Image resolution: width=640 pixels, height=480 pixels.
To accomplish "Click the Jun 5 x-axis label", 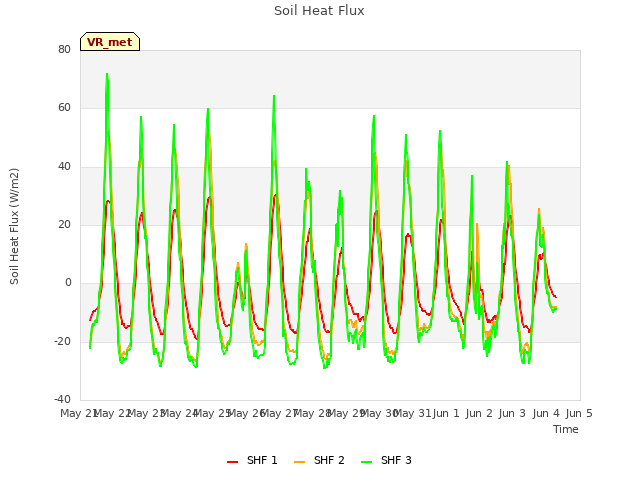I will tap(579, 413).
